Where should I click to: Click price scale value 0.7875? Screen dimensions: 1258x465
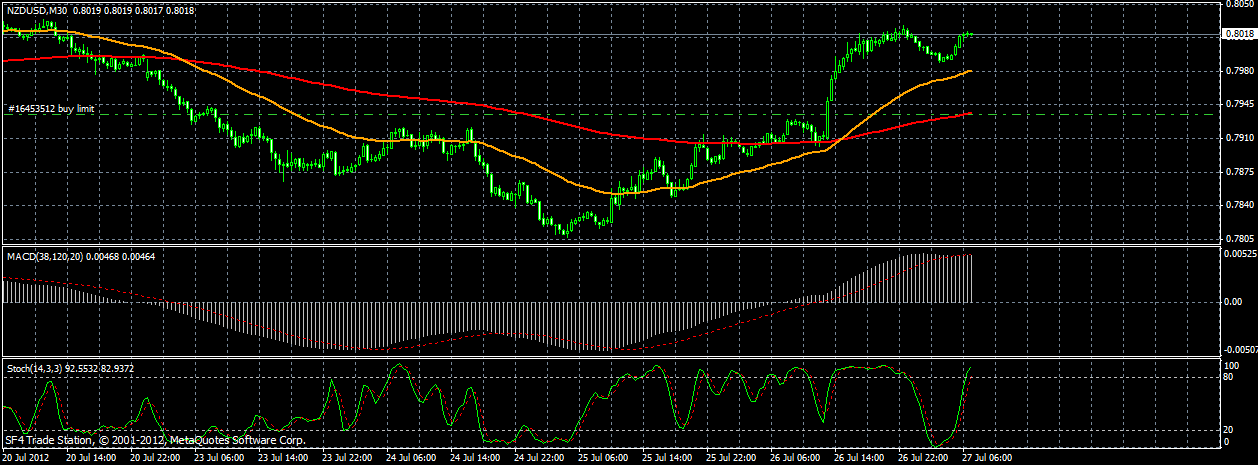(x=1239, y=171)
